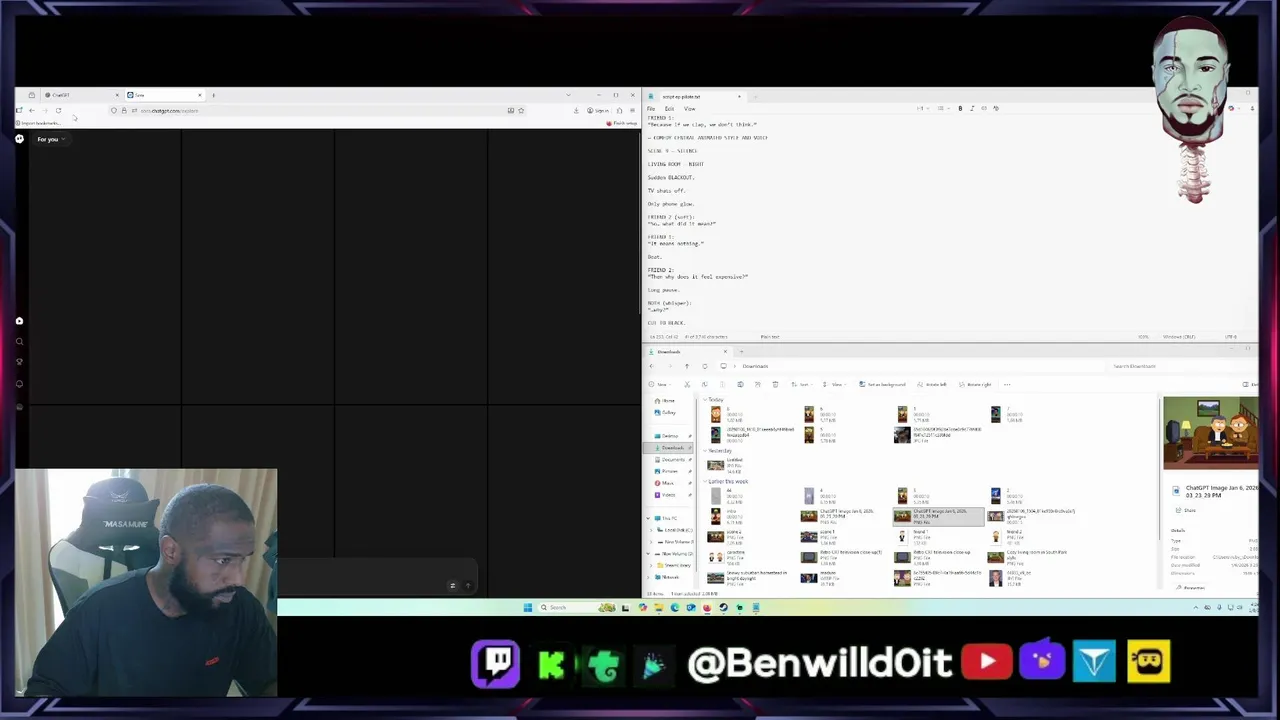The width and height of the screenshot is (1280, 720).
Task: Click the Windows Start button
Action: 527,607
